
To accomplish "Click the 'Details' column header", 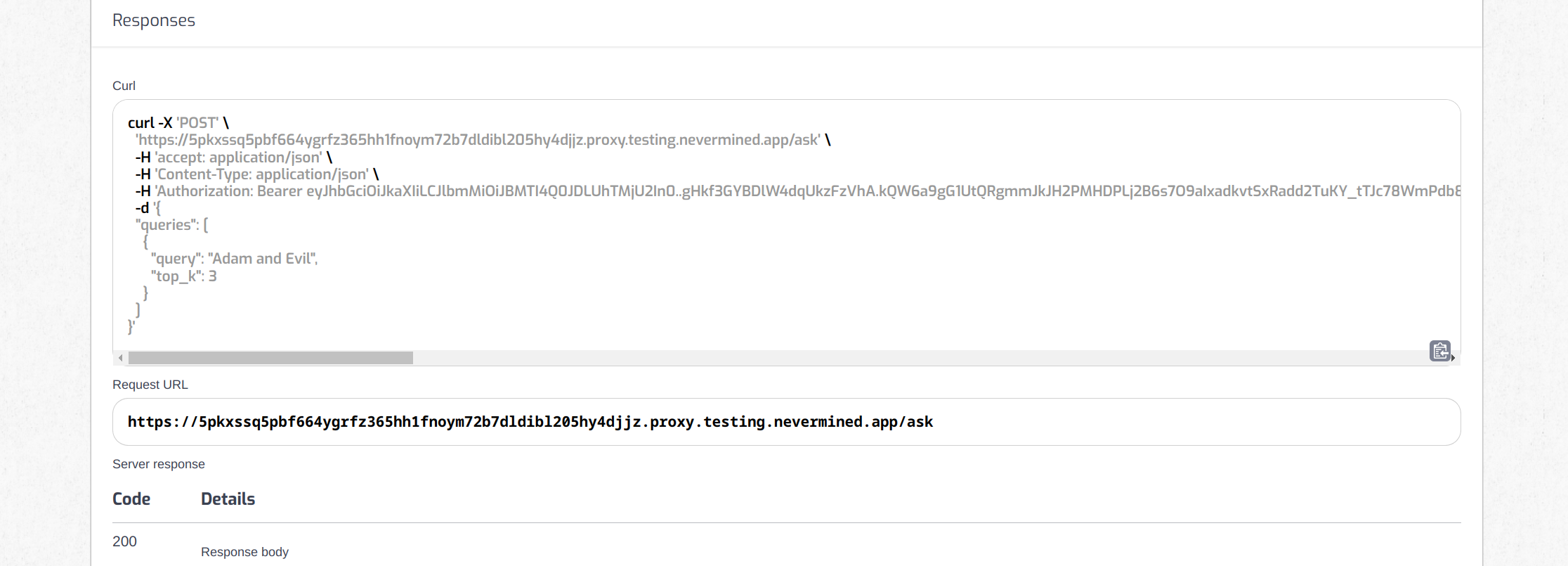I will pyautogui.click(x=228, y=499).
